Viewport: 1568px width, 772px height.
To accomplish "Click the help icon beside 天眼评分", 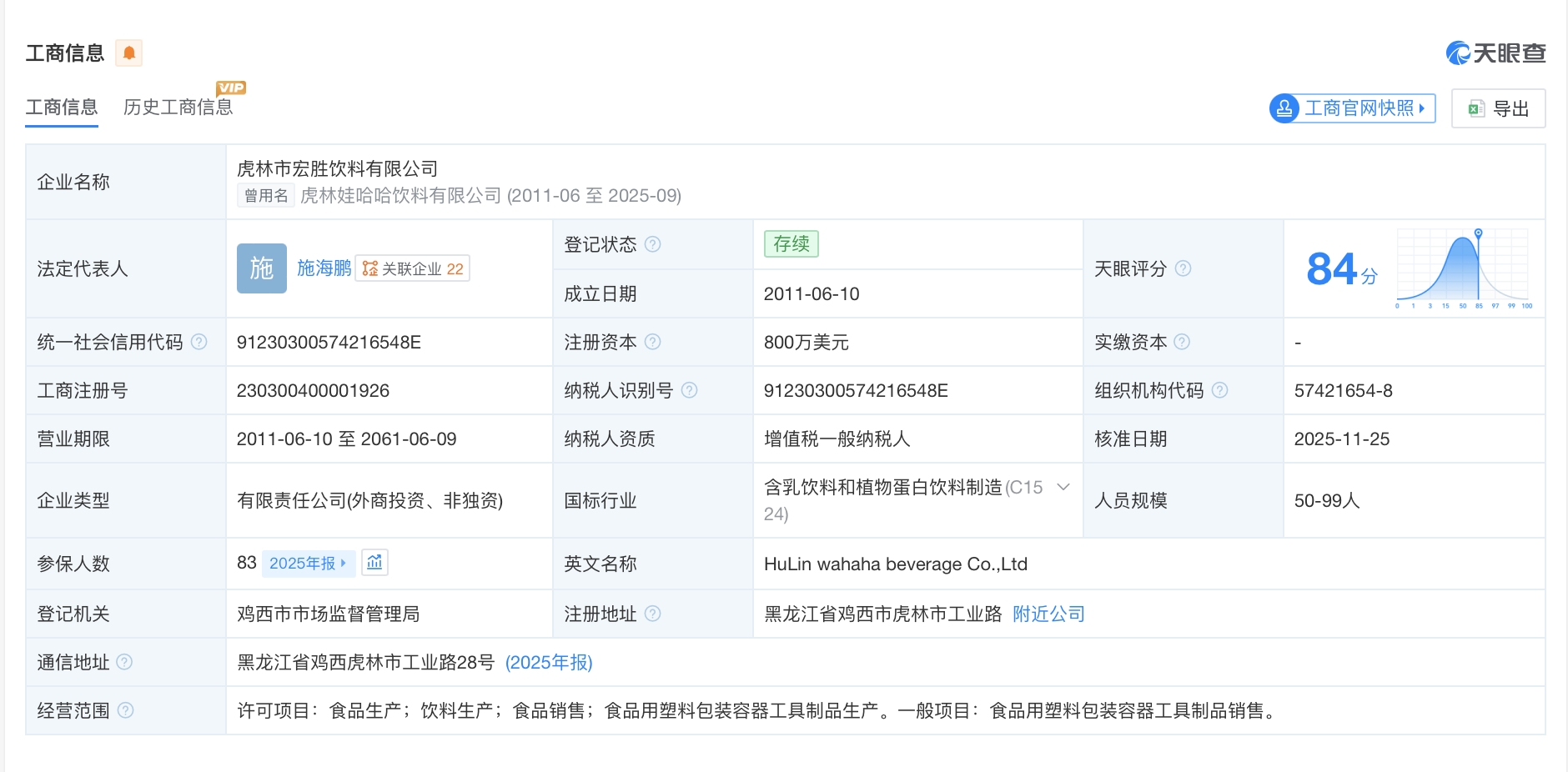I will coord(1183,268).
